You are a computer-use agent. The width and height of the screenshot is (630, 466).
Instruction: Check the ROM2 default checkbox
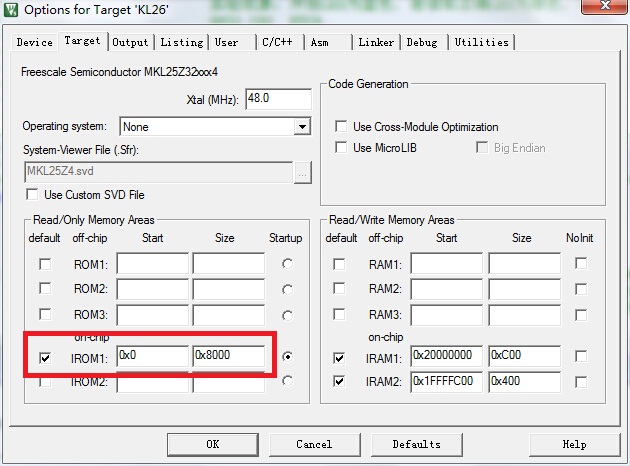click(x=45, y=289)
